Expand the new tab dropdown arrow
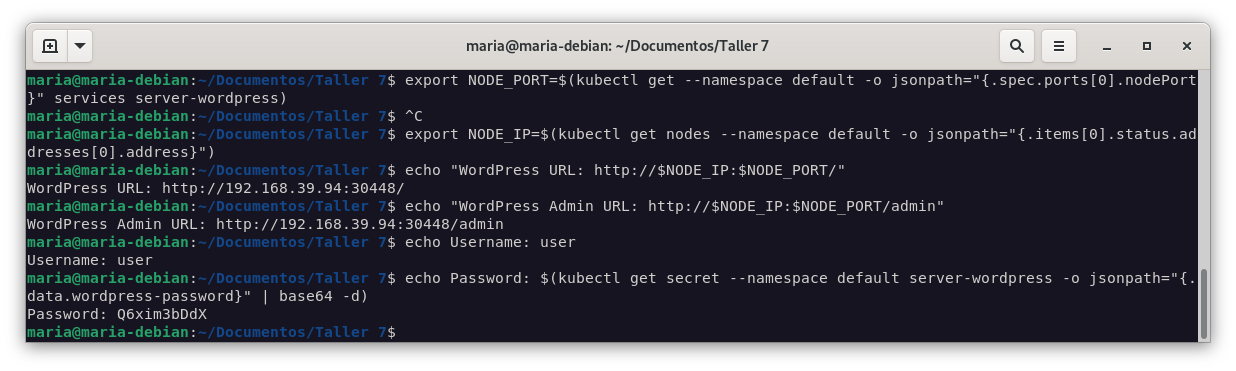1236x371 pixels. (80, 46)
